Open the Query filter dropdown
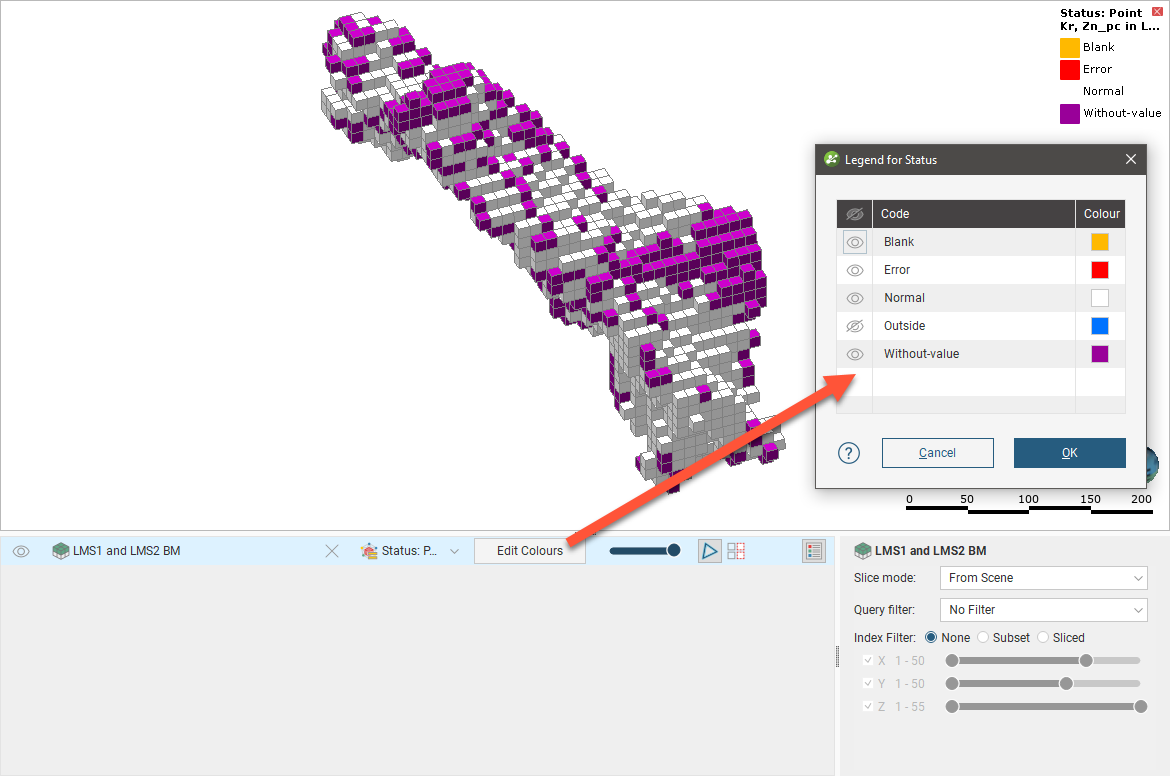1170x776 pixels. 1043,610
